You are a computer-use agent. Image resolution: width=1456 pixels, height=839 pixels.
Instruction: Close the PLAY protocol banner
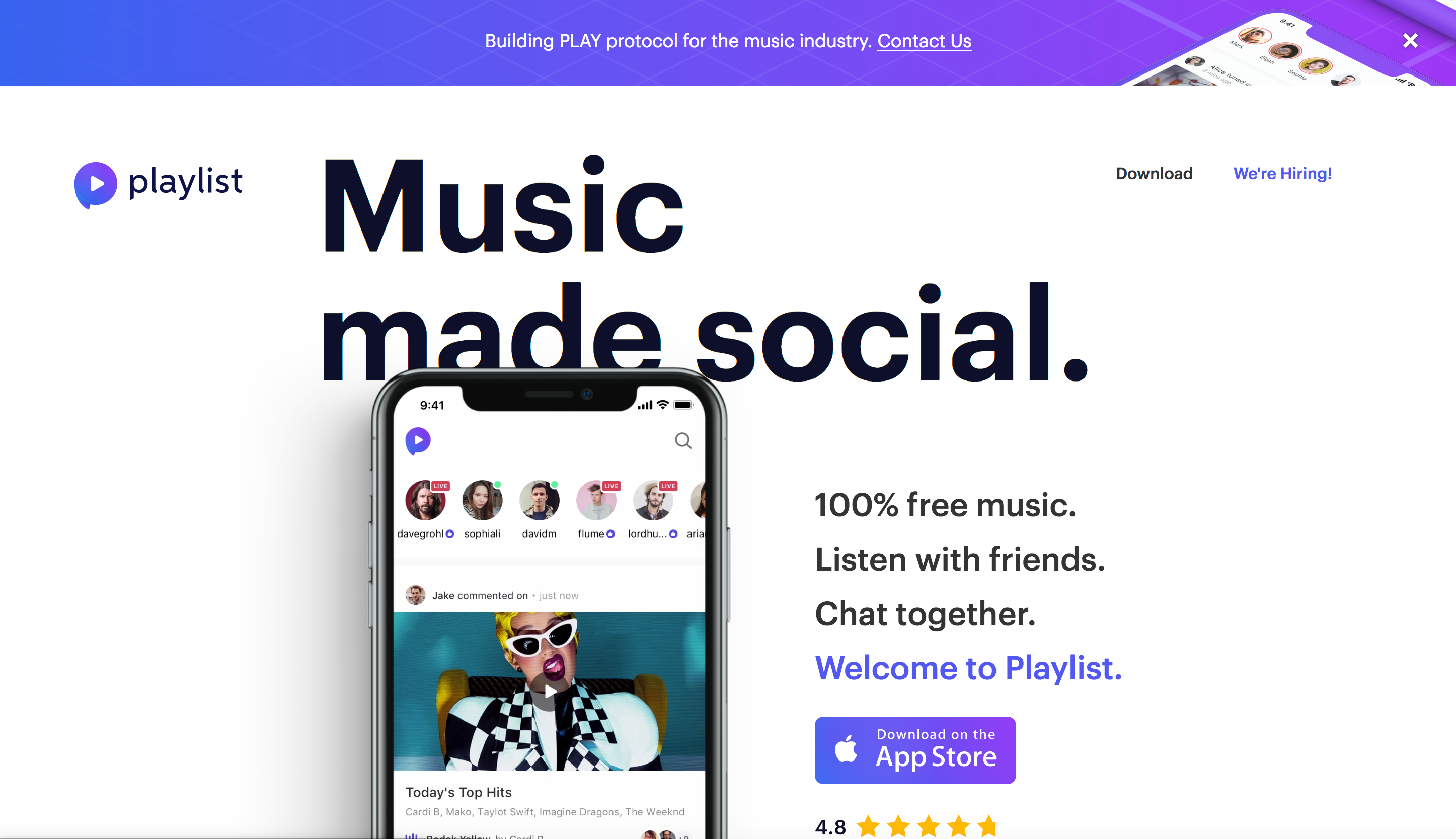(1410, 40)
